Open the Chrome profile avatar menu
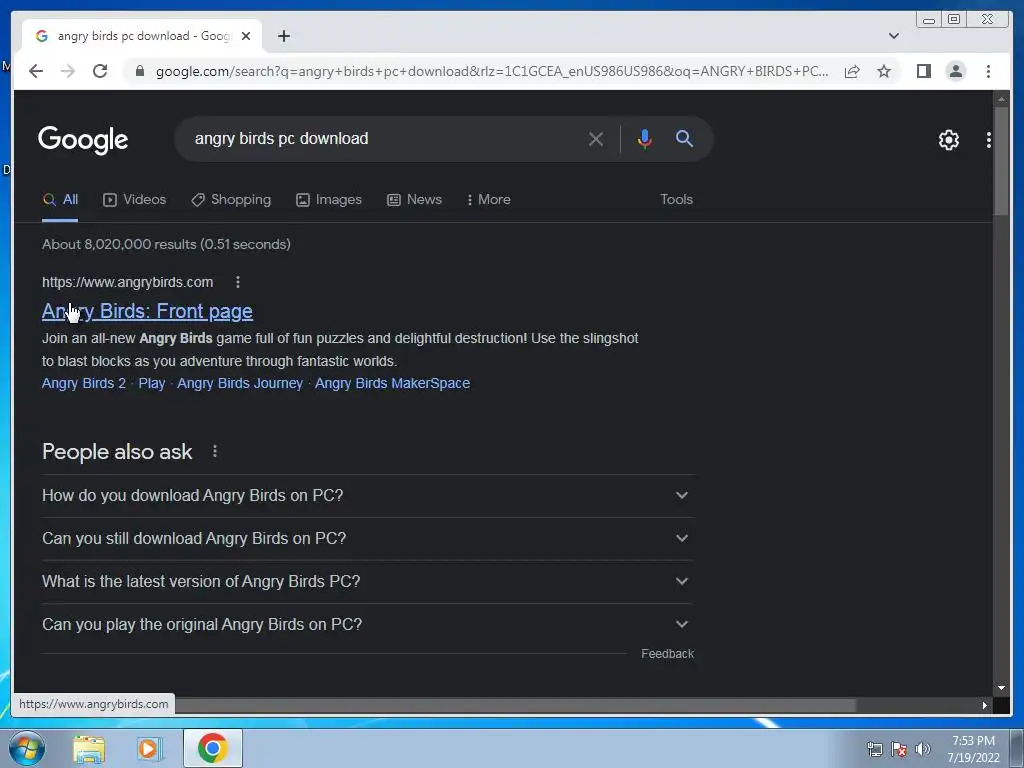The width and height of the screenshot is (1024, 768). [x=956, y=71]
